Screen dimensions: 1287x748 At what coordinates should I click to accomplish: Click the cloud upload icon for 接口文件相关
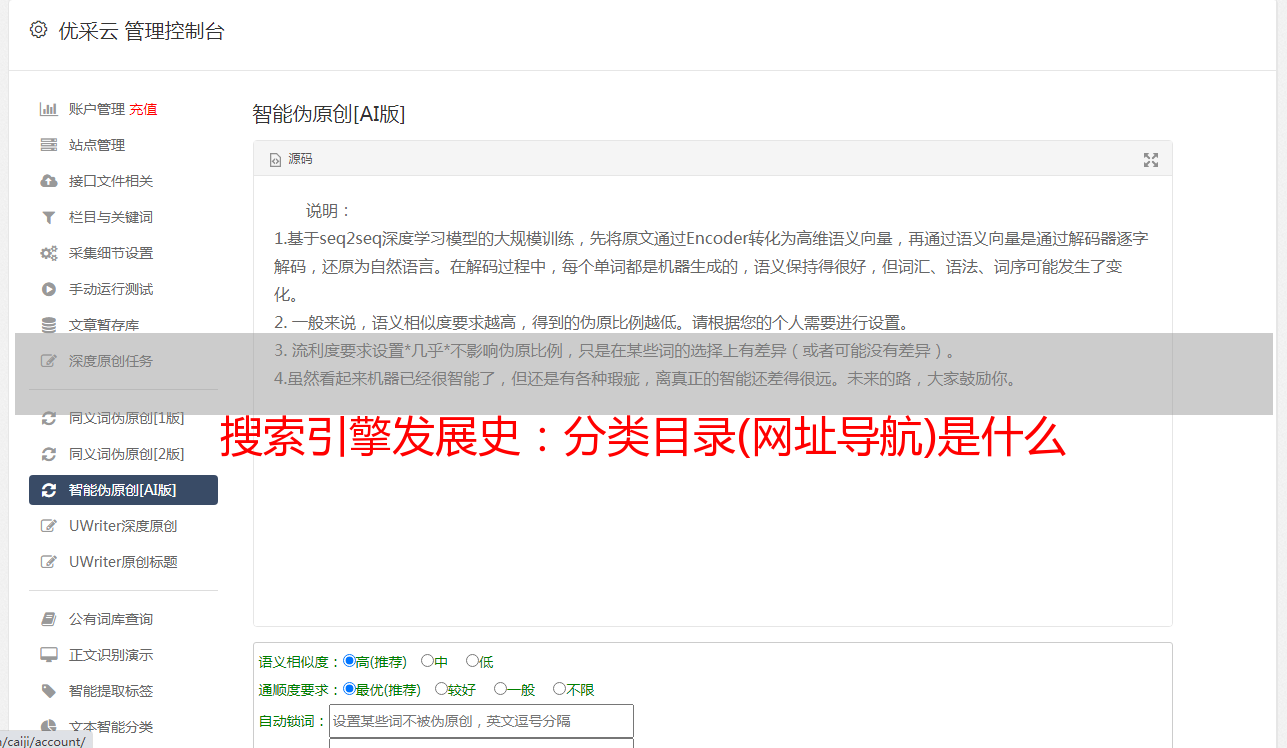click(48, 181)
